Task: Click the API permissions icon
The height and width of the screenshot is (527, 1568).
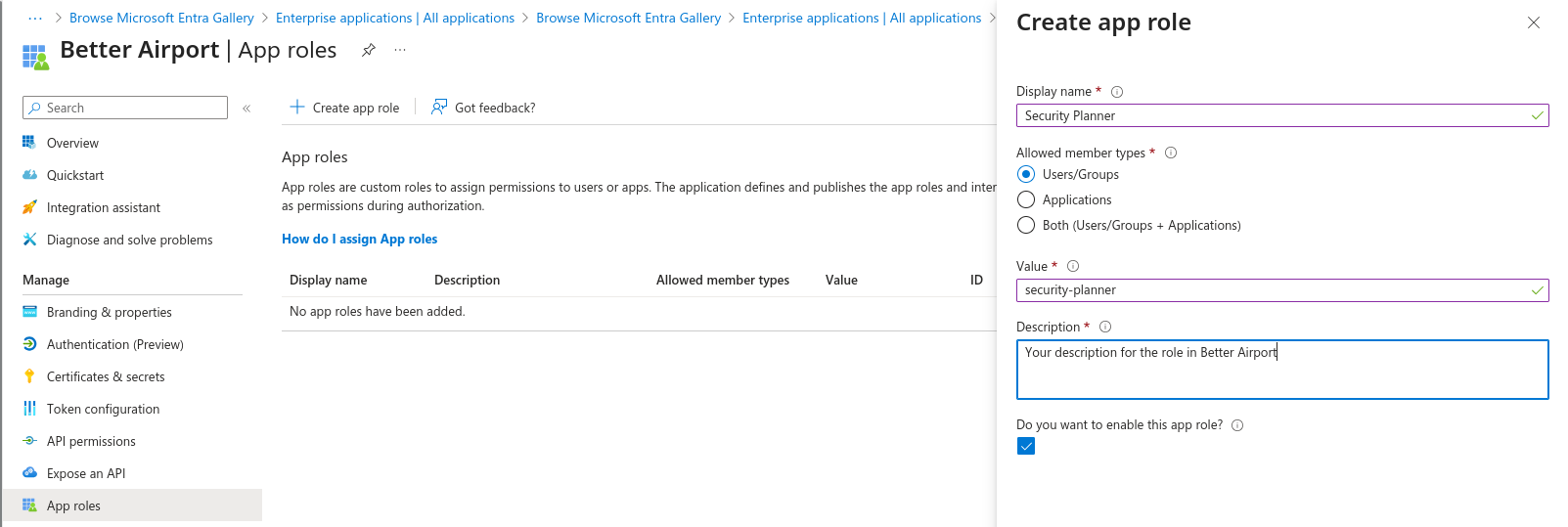Action: pos(29,441)
